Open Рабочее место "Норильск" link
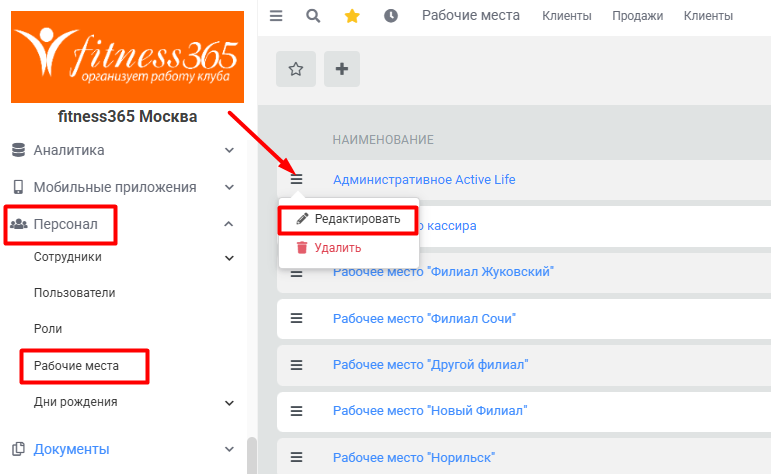Viewport: 771px width, 474px height. point(414,457)
